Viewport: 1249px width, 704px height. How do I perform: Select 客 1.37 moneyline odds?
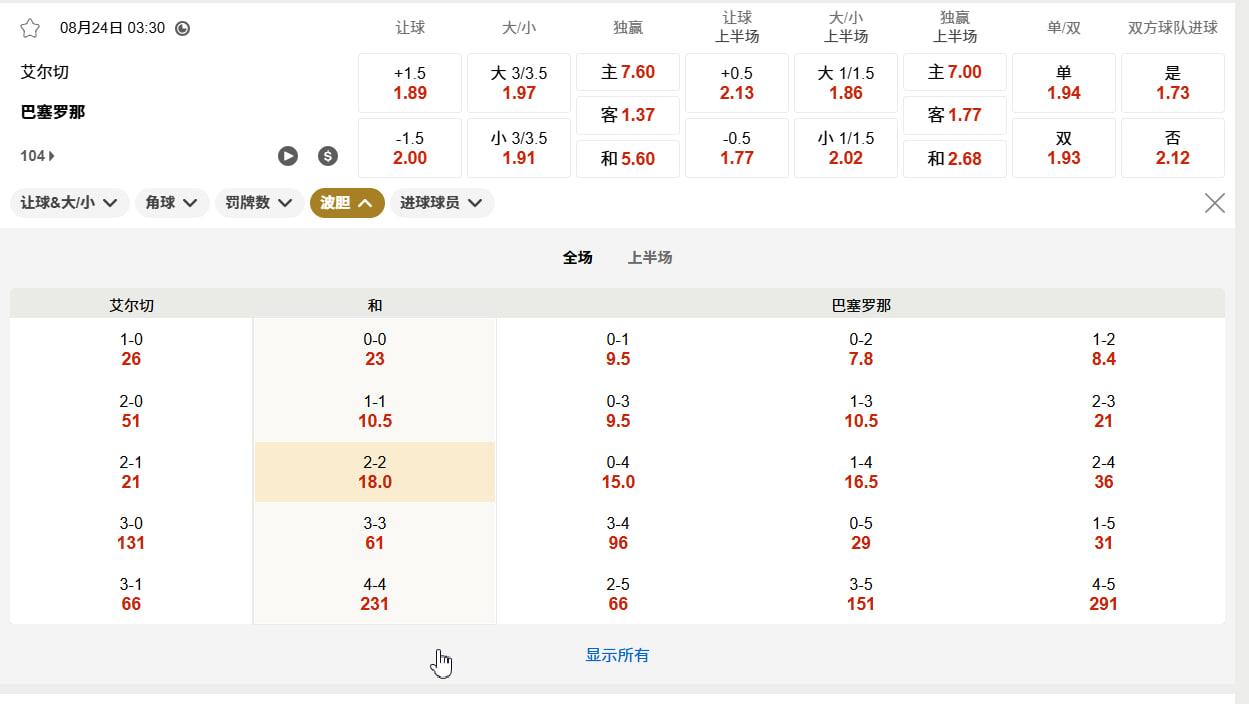[628, 115]
